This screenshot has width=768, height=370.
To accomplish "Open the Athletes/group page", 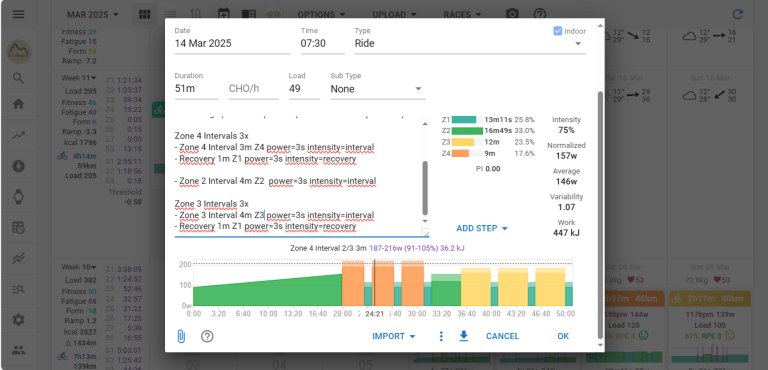I will click(x=18, y=350).
